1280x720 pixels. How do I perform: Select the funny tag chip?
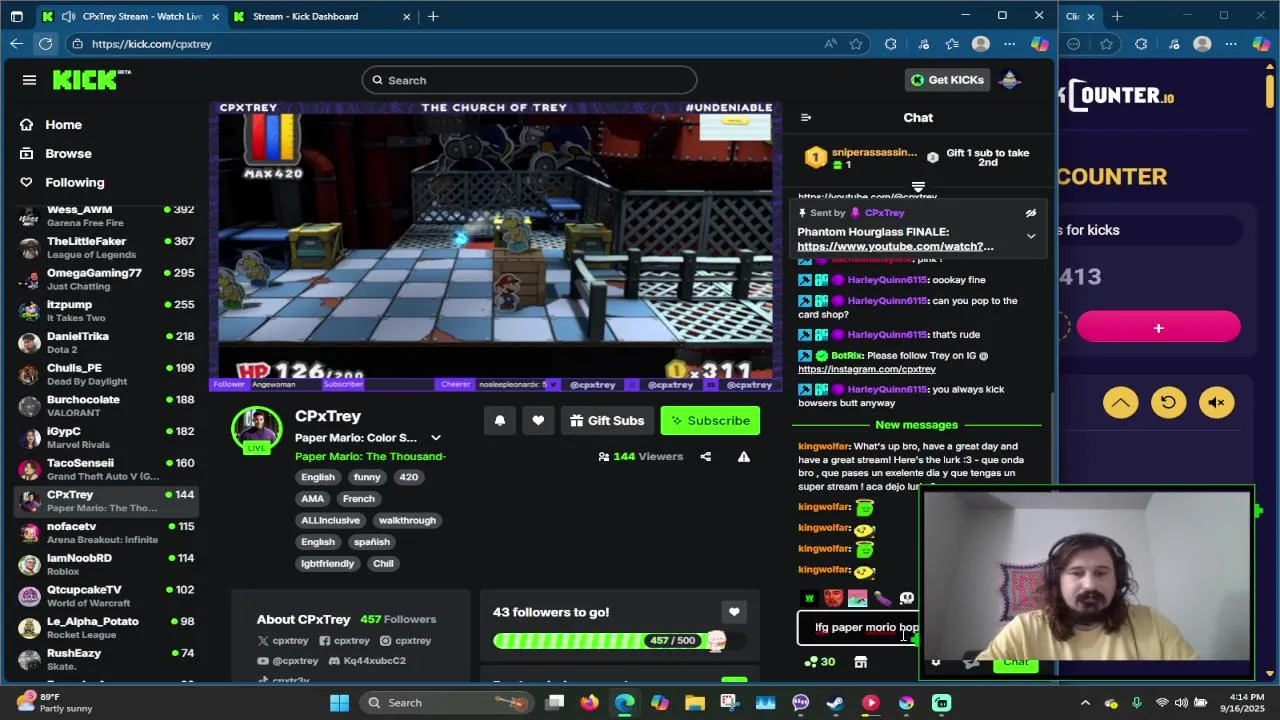point(367,477)
